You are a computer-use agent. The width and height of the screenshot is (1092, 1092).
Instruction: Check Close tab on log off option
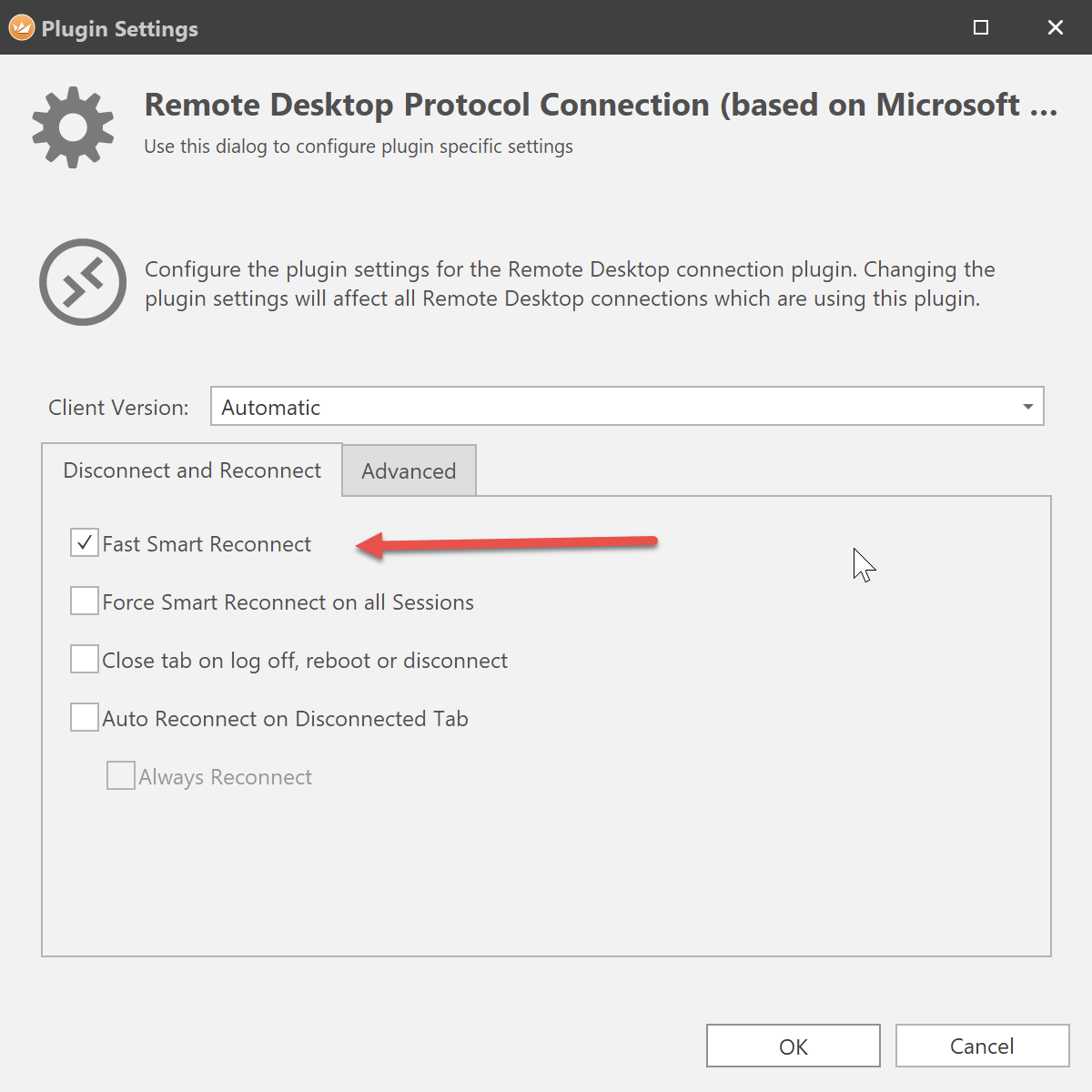pos(85,660)
